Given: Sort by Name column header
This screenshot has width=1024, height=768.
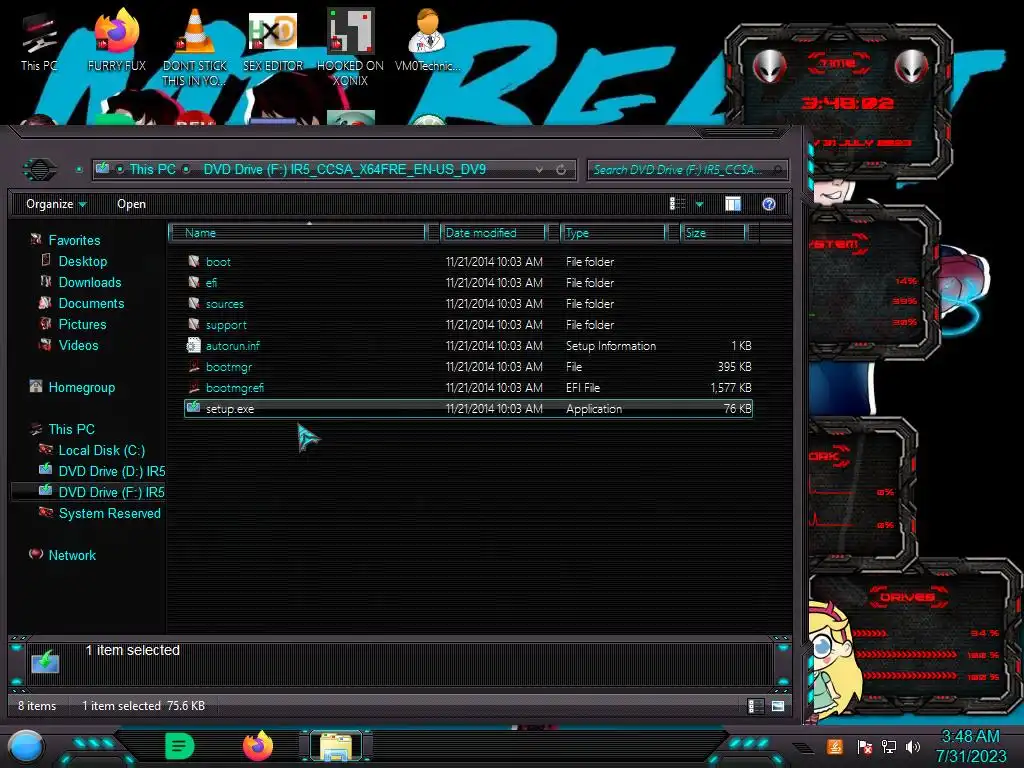Looking at the screenshot, I should (297, 232).
